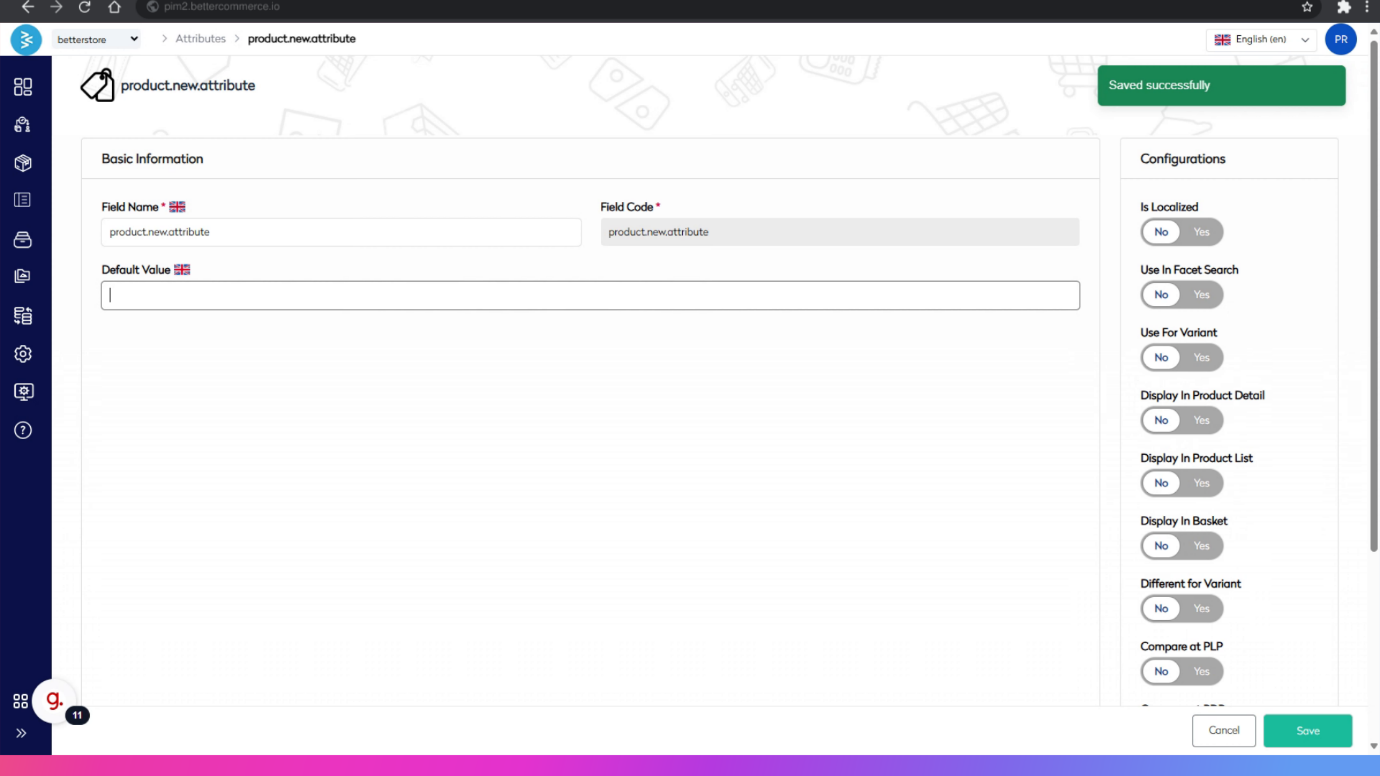Click the page's vertical scrollbar
1380x776 pixels.
[x=1374, y=300]
